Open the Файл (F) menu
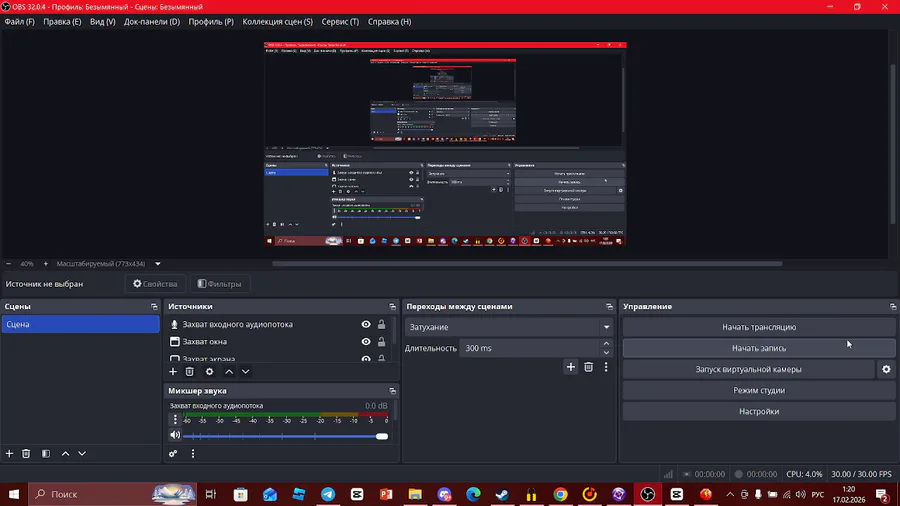The image size is (900, 506). point(20,22)
